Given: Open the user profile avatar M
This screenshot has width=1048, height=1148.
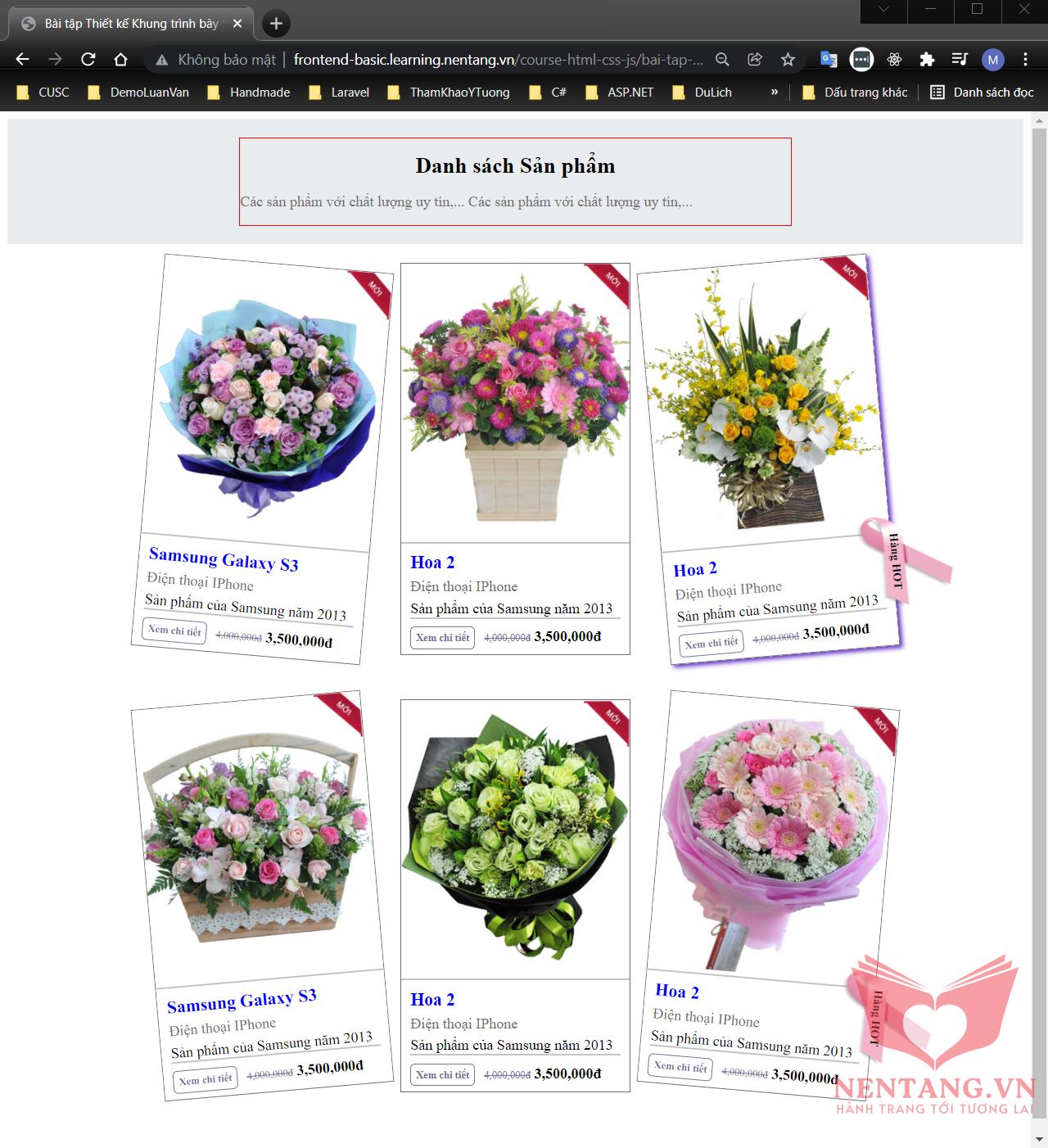Looking at the screenshot, I should click(x=992, y=59).
